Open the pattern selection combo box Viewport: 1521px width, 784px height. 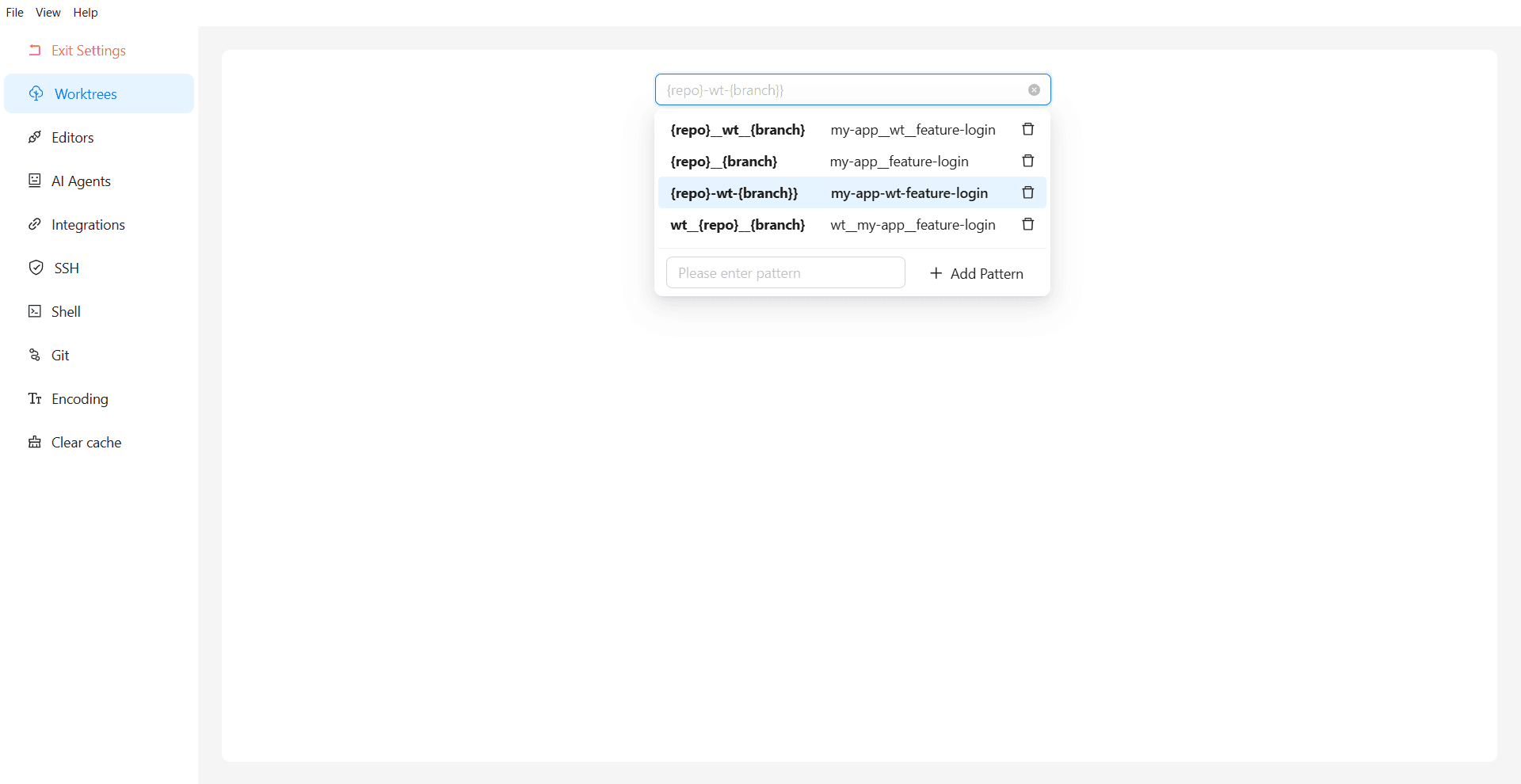point(852,89)
